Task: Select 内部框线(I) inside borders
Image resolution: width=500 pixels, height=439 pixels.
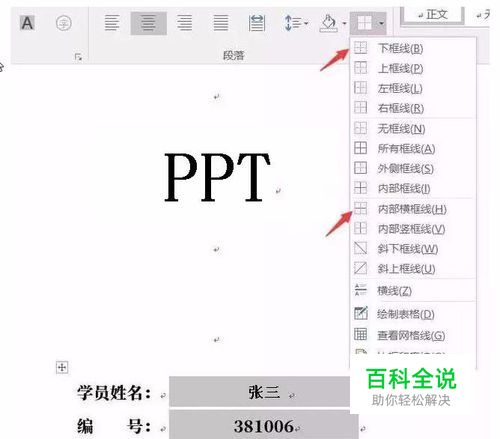Action: [x=413, y=189]
